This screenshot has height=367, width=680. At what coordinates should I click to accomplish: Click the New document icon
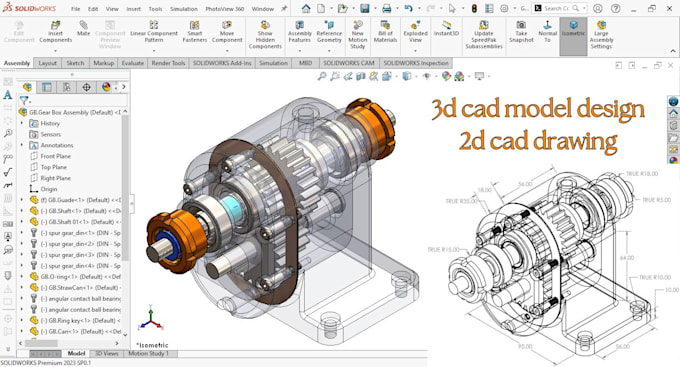click(321, 8)
